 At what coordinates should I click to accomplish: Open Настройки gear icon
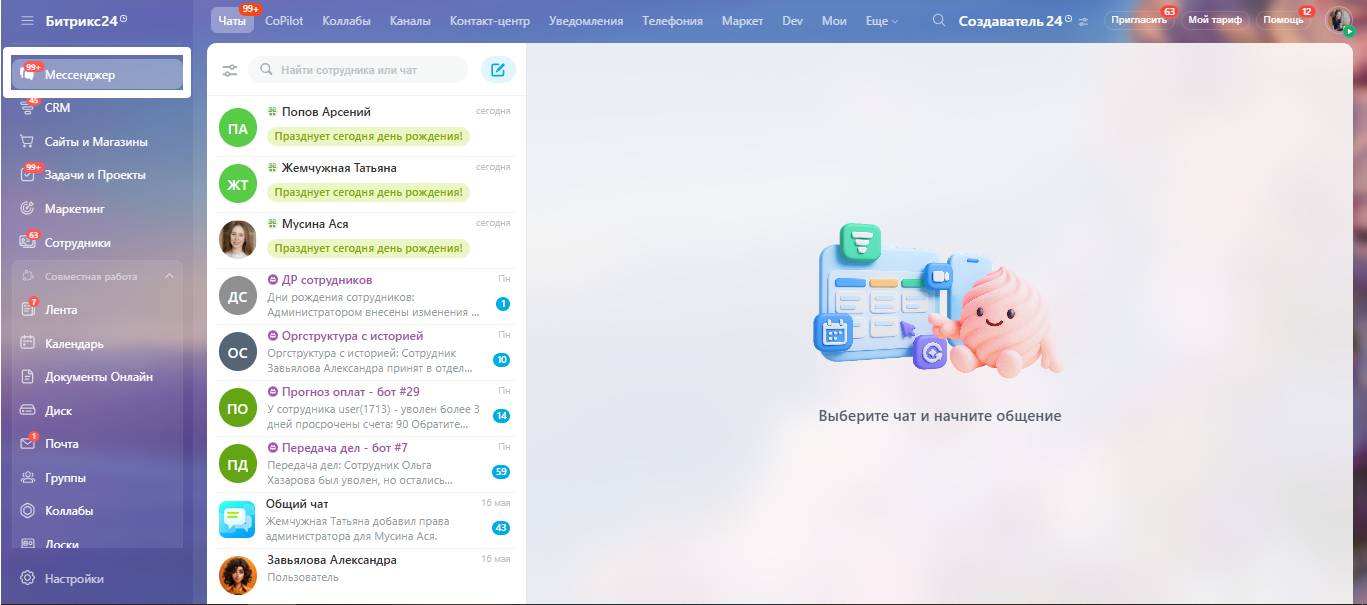click(28, 579)
